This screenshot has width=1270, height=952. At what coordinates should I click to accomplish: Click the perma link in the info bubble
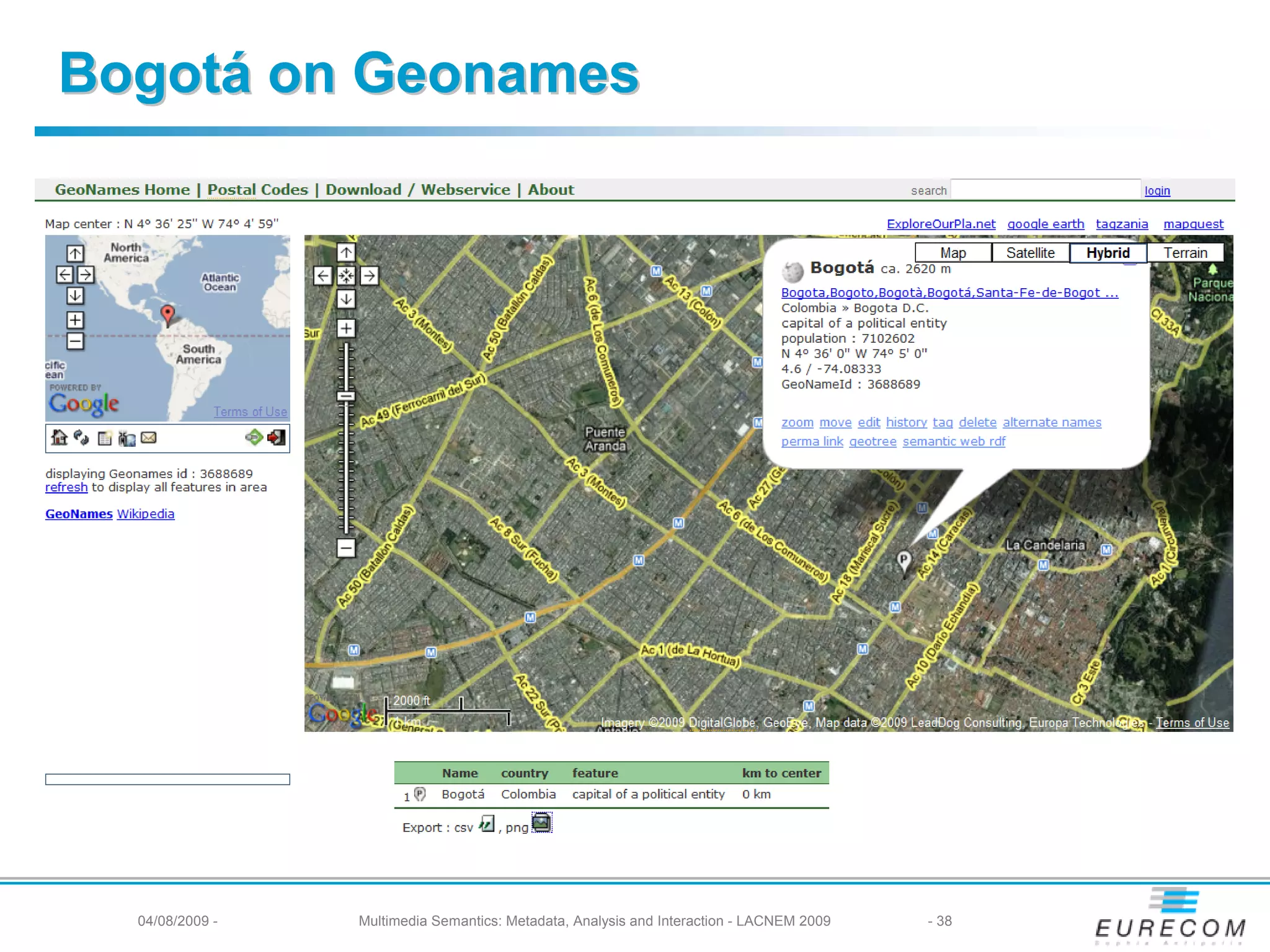812,441
